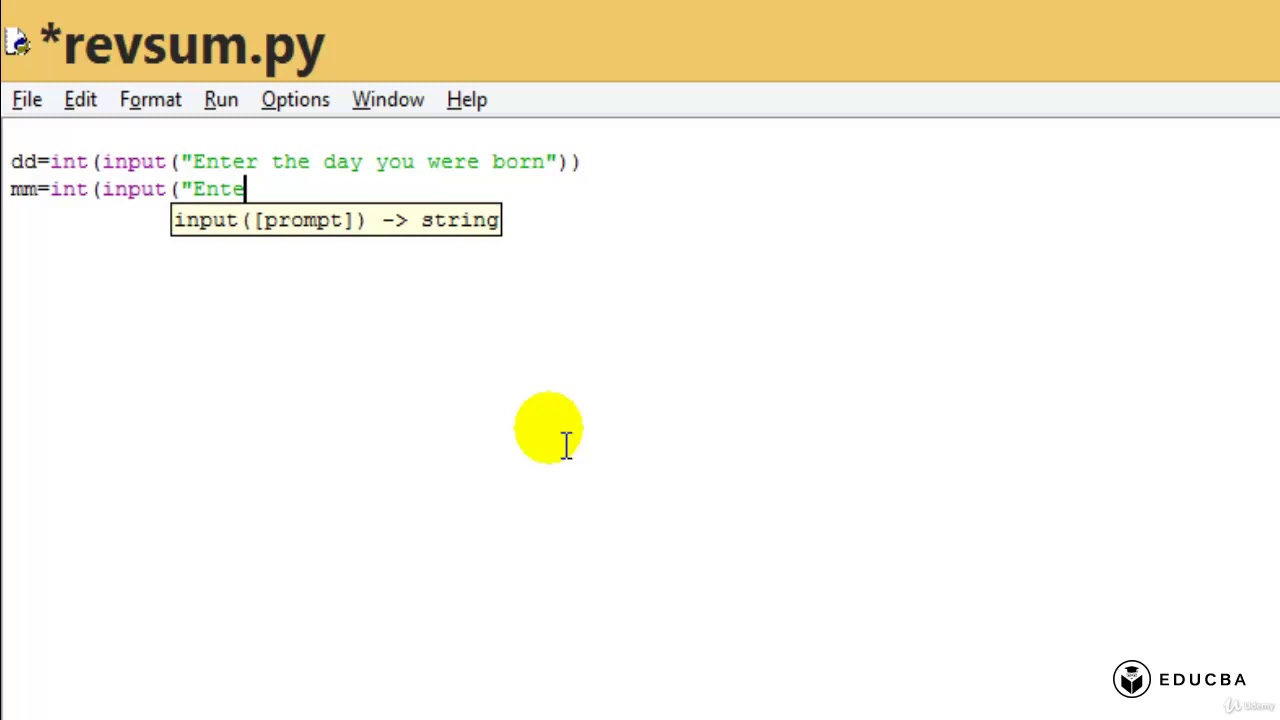Viewport: 1280px width, 720px height.
Task: Open the Options menu
Action: [295, 100]
